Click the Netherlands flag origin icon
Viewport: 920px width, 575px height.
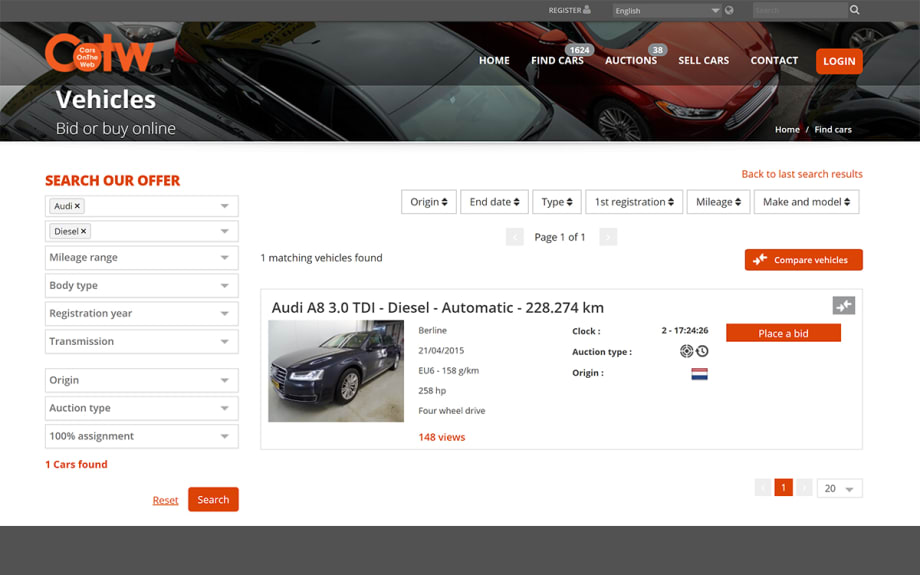pyautogui.click(x=699, y=374)
